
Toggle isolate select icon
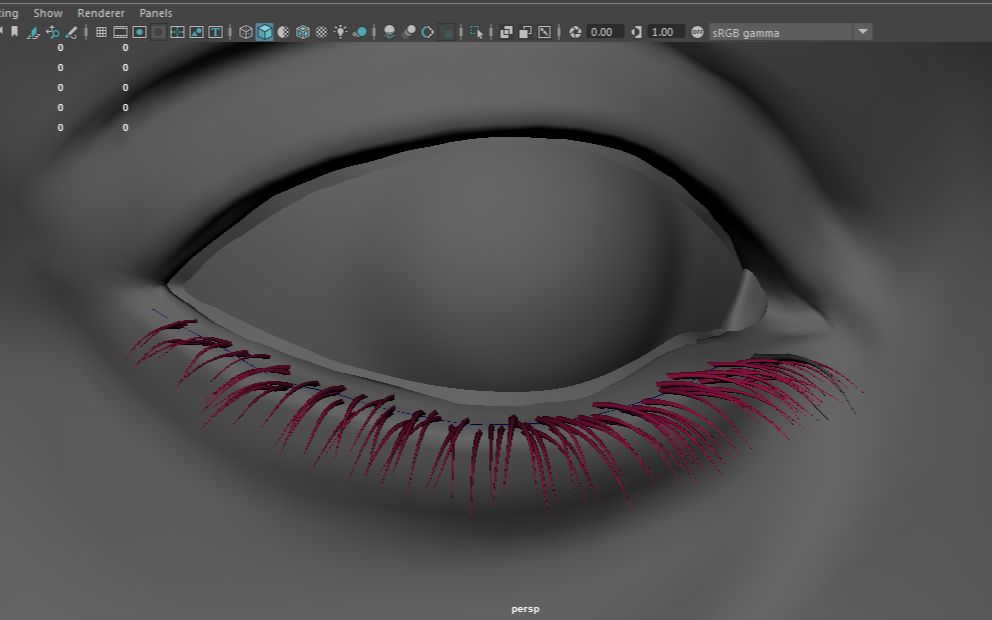(476, 32)
